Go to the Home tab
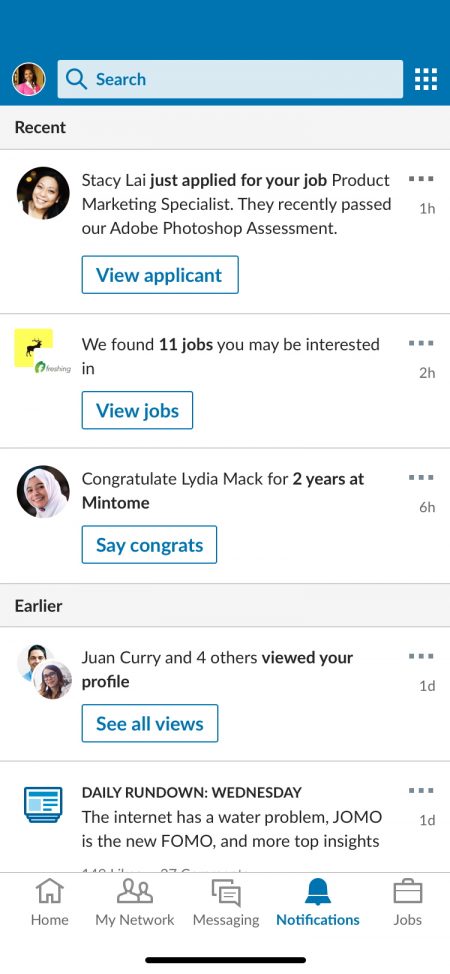 [x=50, y=902]
